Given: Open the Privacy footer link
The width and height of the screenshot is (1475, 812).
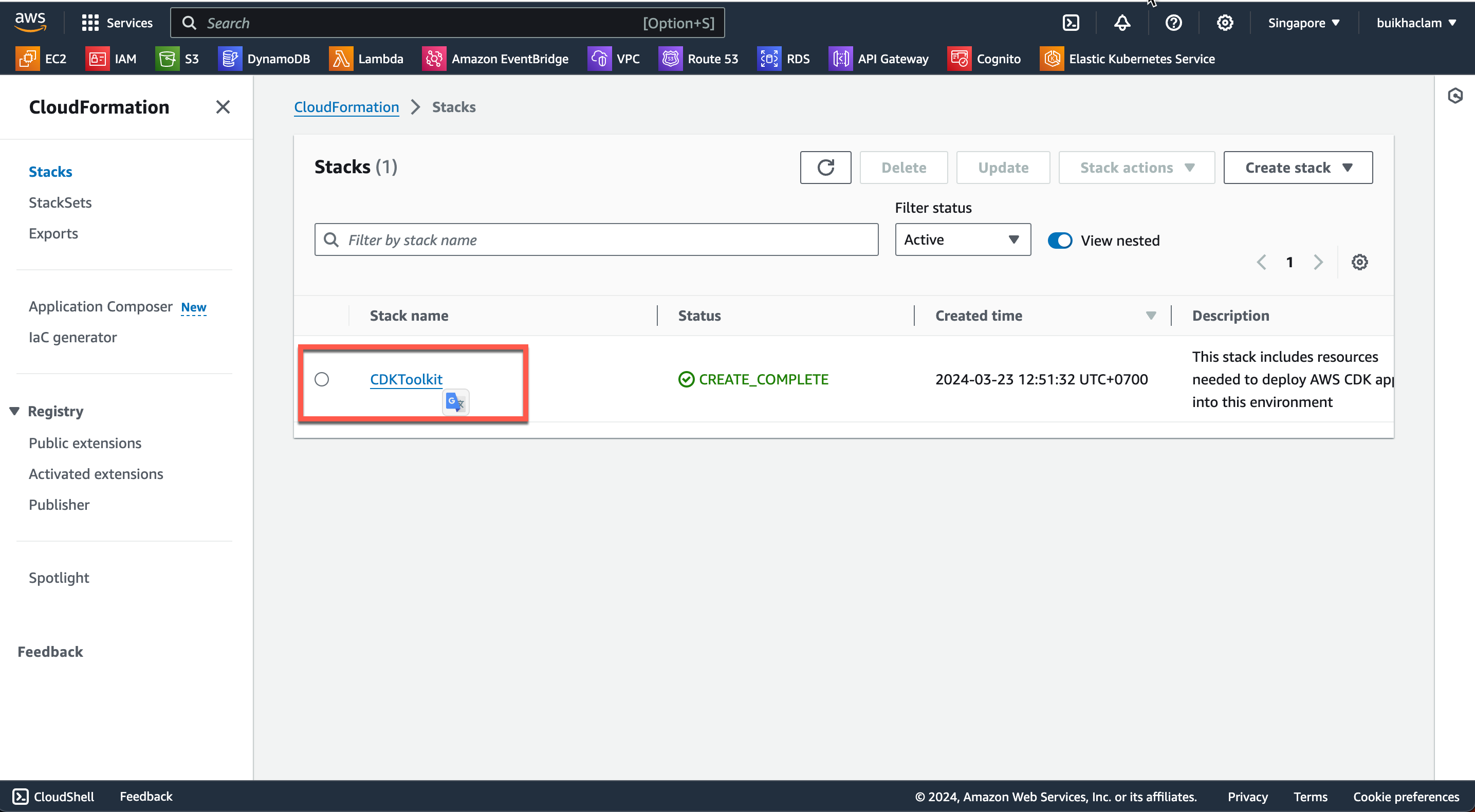Looking at the screenshot, I should click(1248, 797).
